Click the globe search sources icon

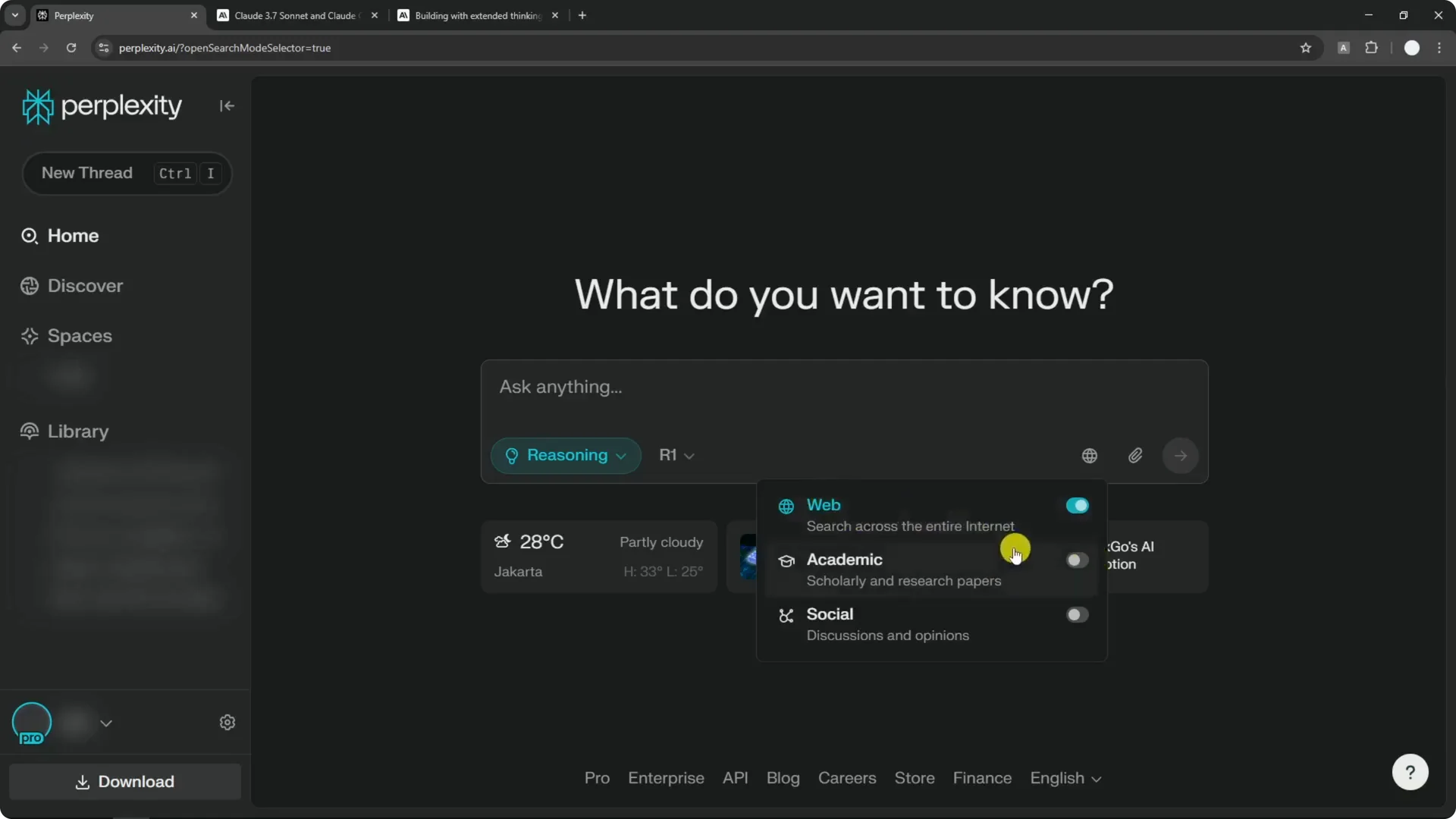click(x=1089, y=456)
